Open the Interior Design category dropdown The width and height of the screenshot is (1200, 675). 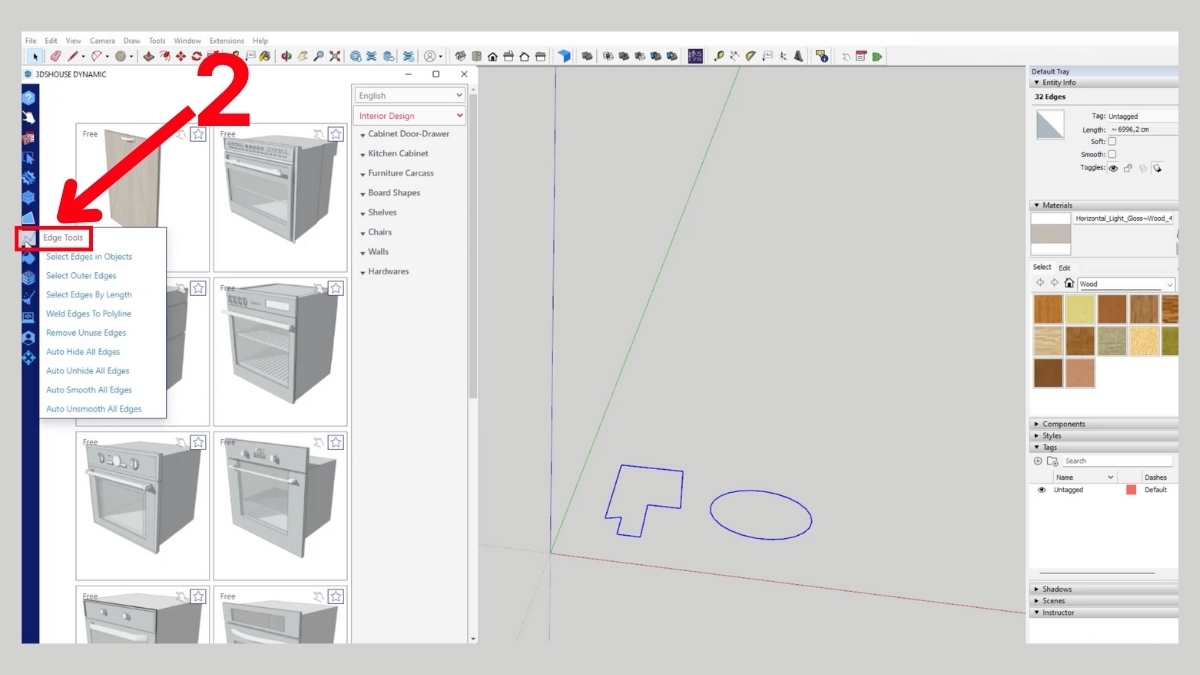pos(410,115)
